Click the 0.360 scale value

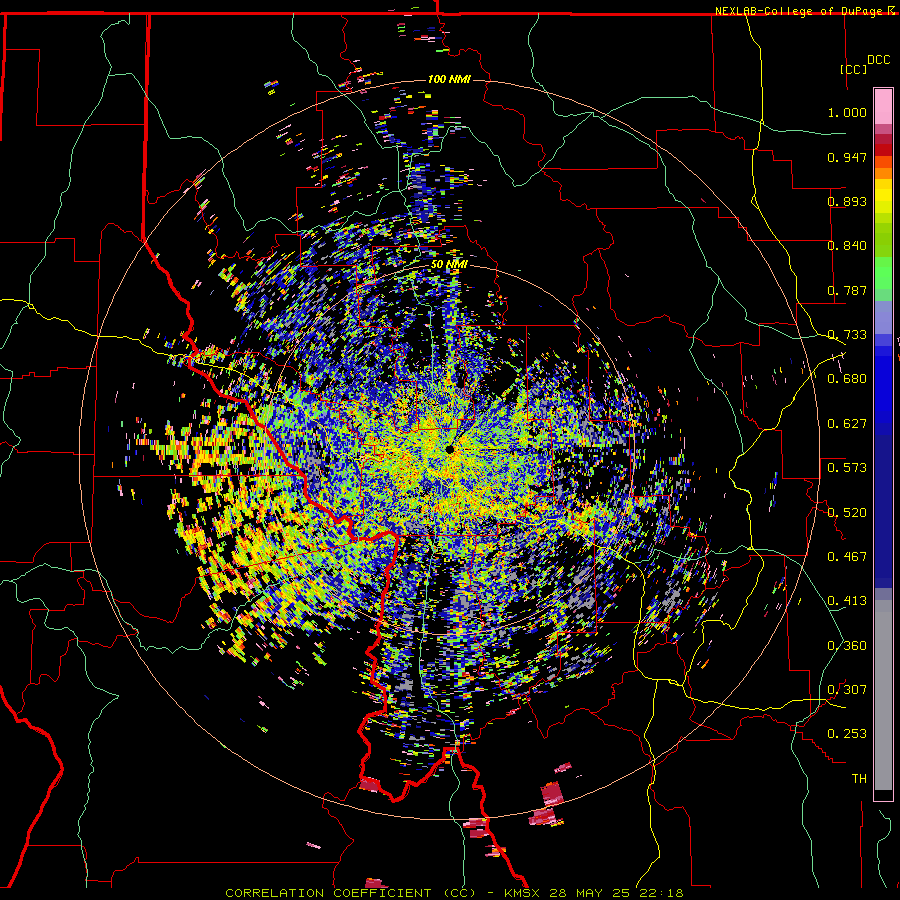click(x=847, y=645)
